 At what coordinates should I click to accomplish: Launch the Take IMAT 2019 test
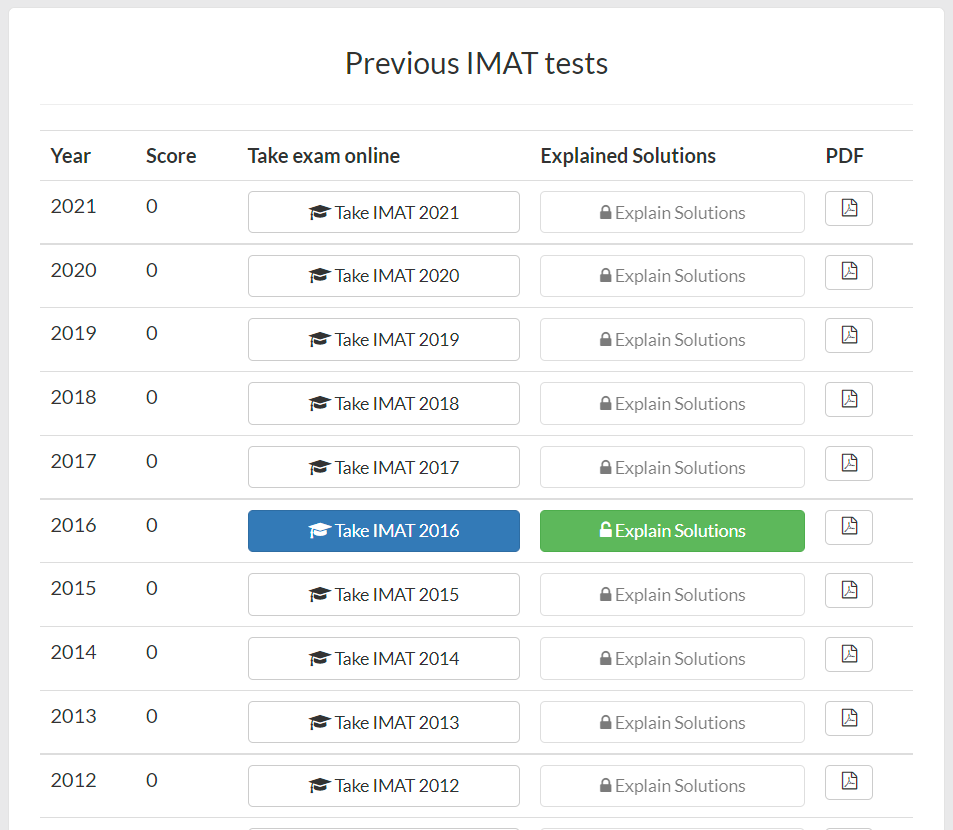pos(384,340)
